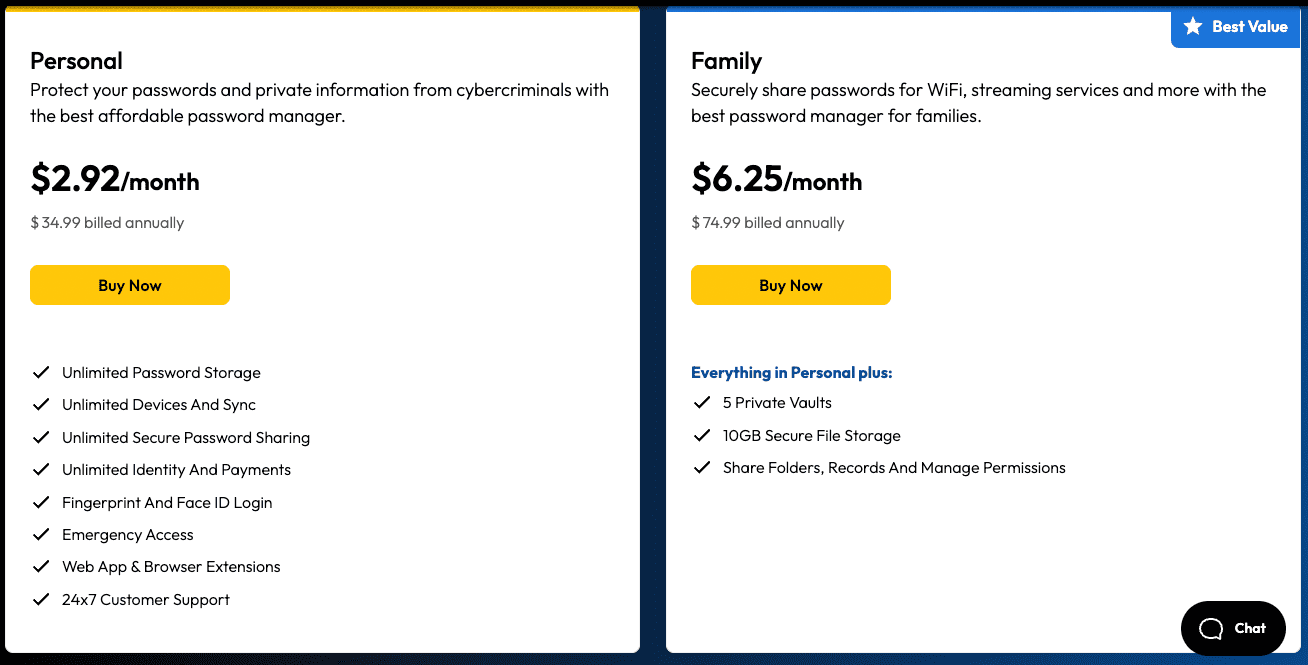Click Unlimited Secure Password Sharing feature
The image size is (1308, 665).
point(186,437)
